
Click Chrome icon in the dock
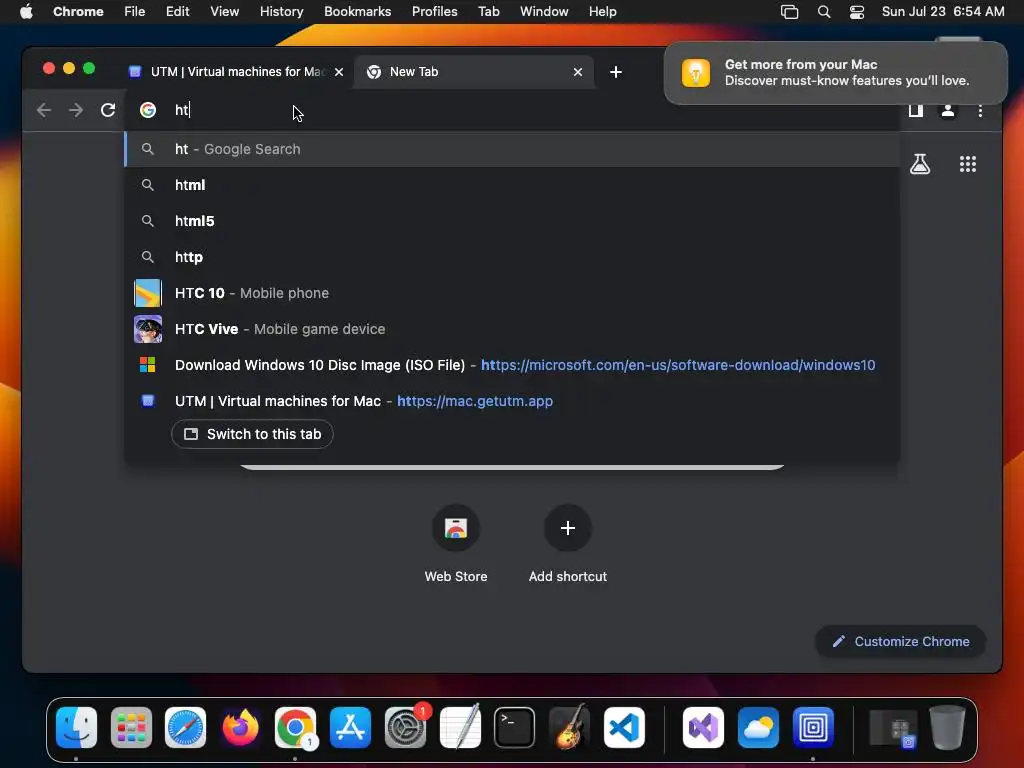click(295, 727)
